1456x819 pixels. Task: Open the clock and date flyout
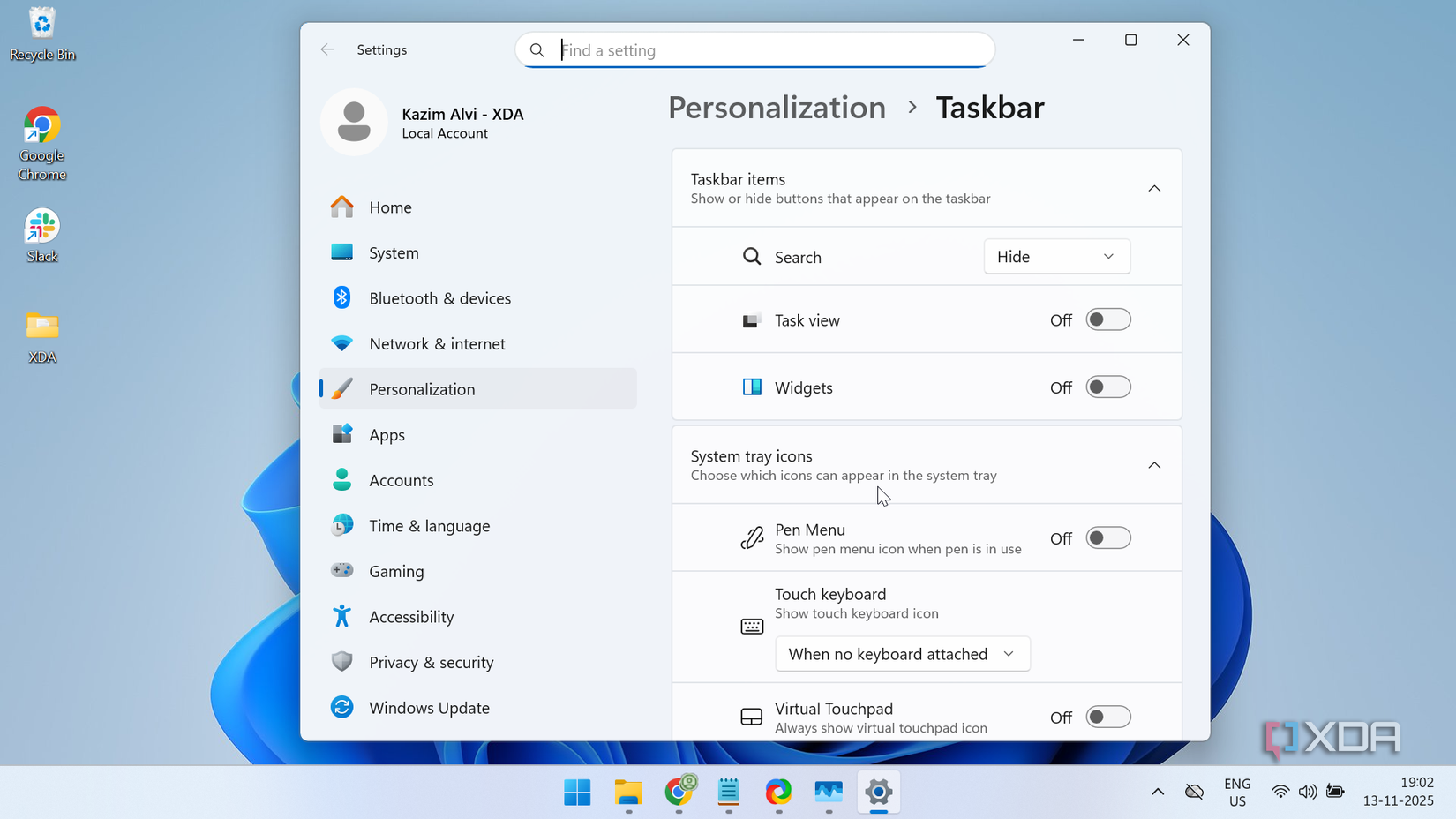(x=1399, y=793)
